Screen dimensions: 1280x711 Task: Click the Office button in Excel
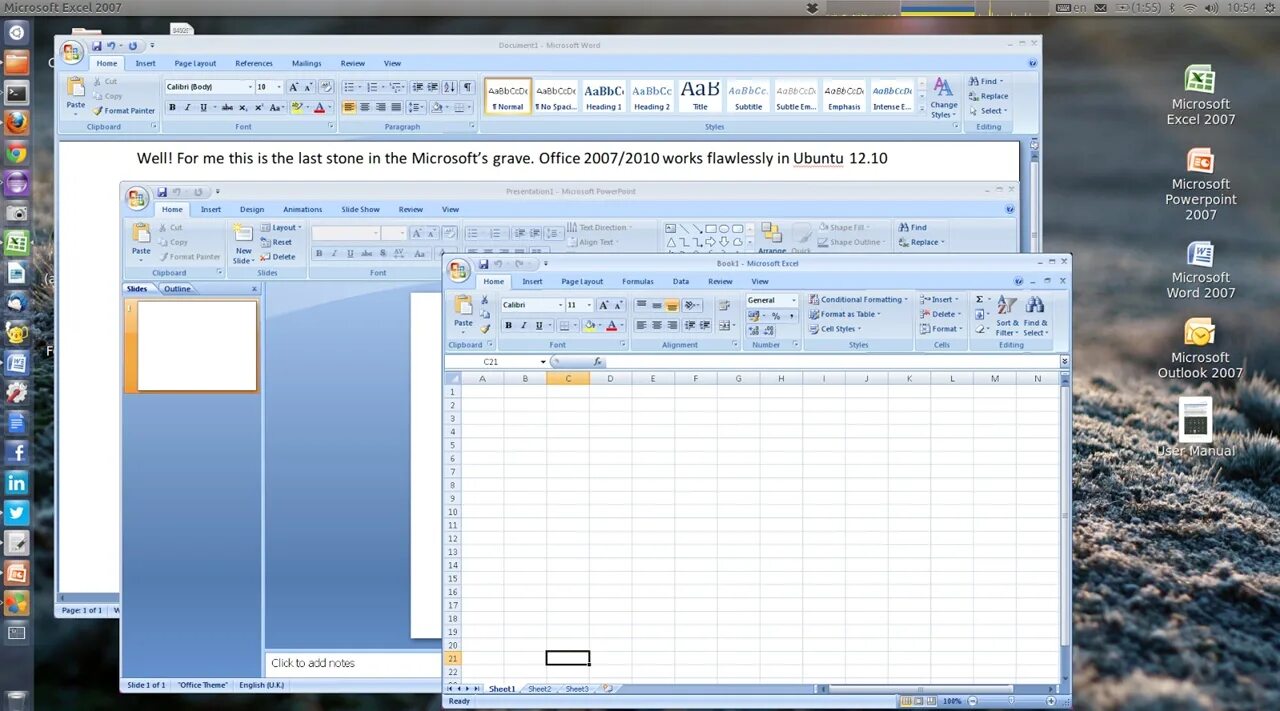(458, 270)
